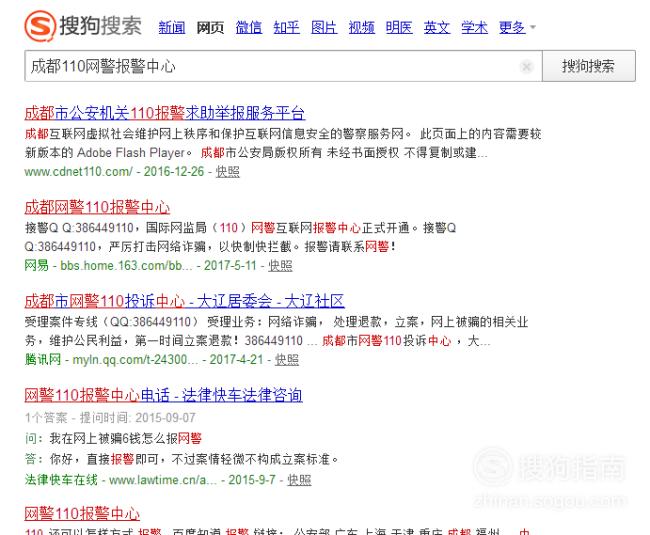
Task: Open 快照 for the lawtime.cn result
Action: [x=299, y=480]
